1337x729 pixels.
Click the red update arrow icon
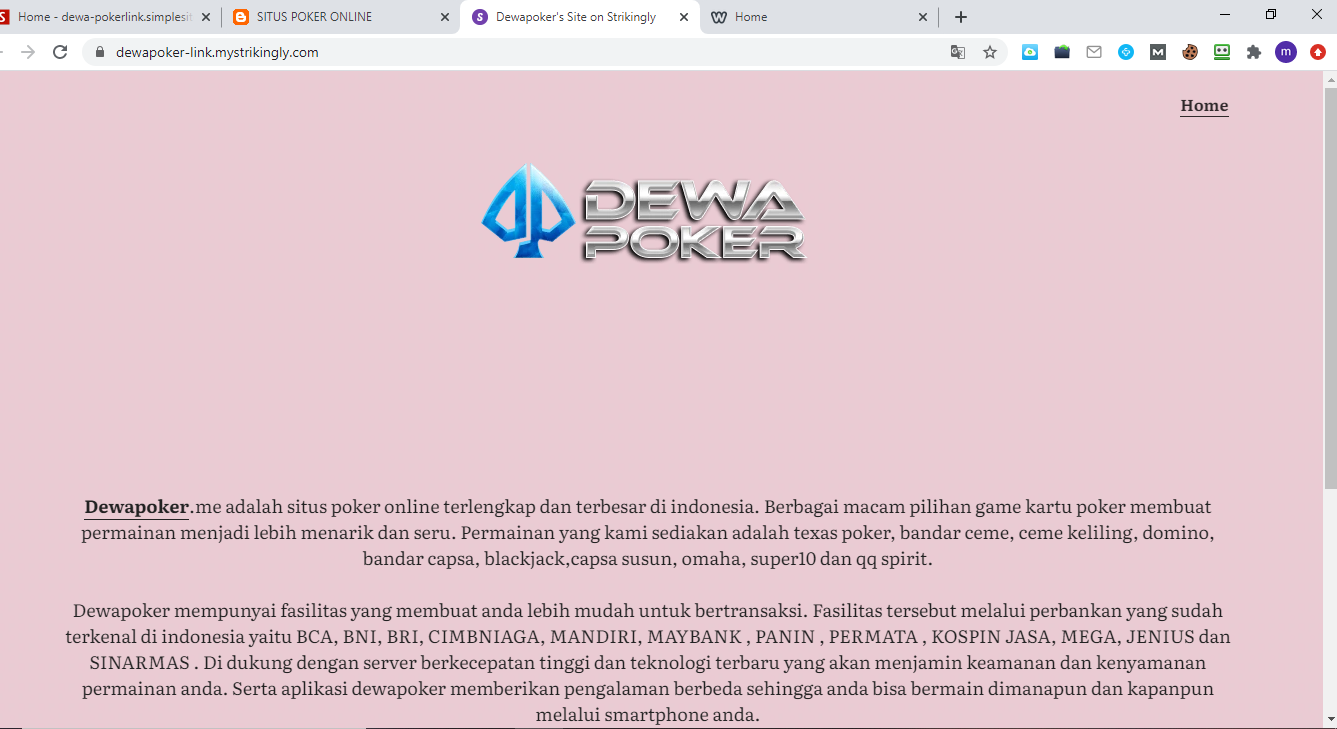pyautogui.click(x=1317, y=52)
